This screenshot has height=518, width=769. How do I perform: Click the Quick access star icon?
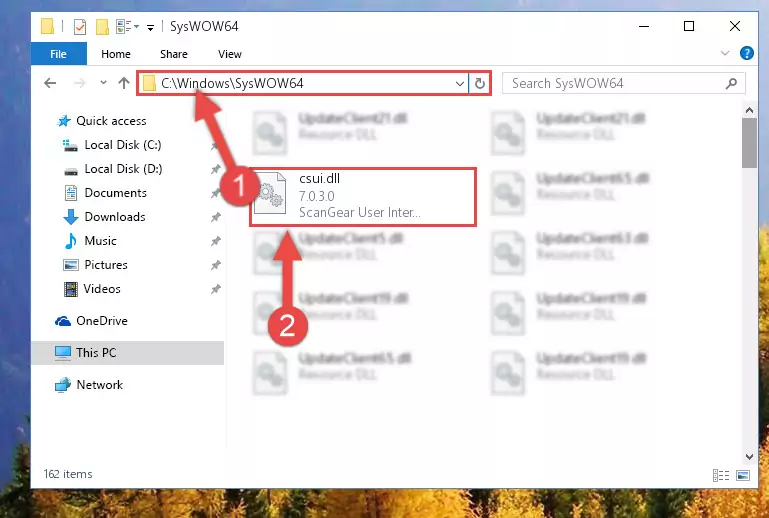[x=64, y=121]
